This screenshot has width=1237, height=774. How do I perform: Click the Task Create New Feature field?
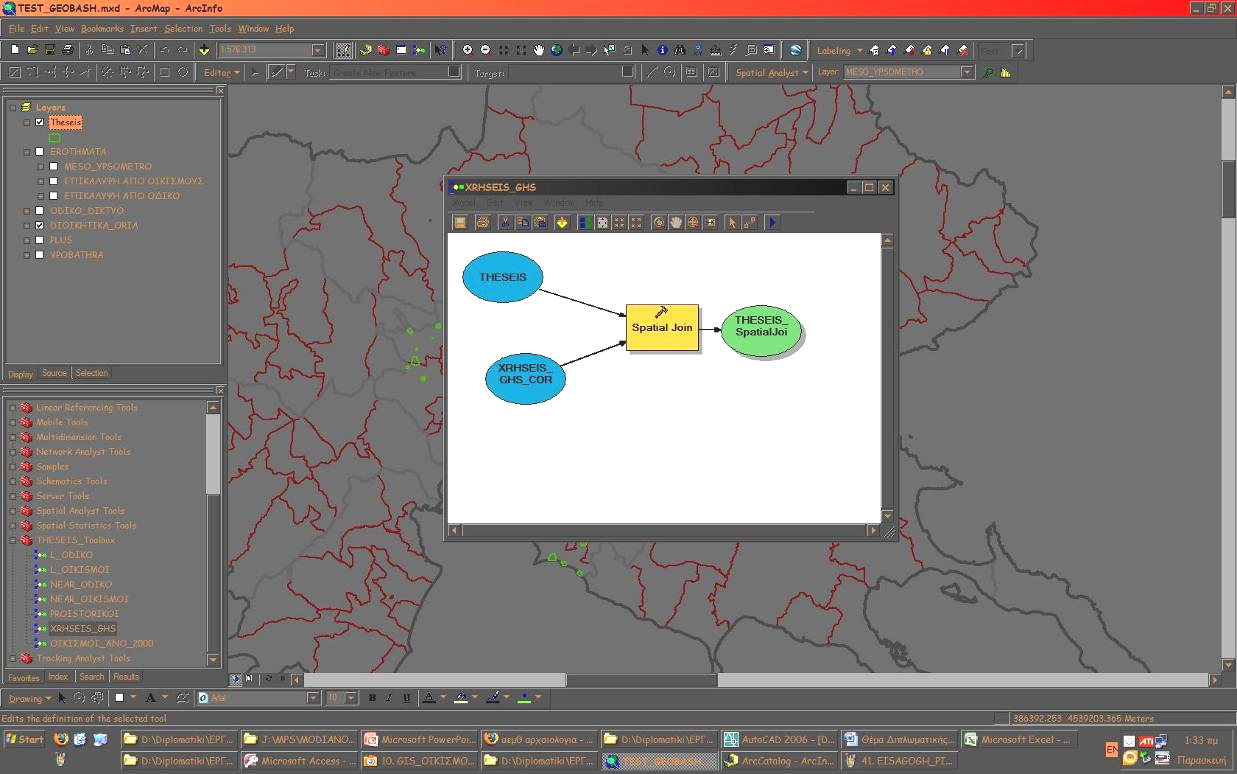point(396,72)
